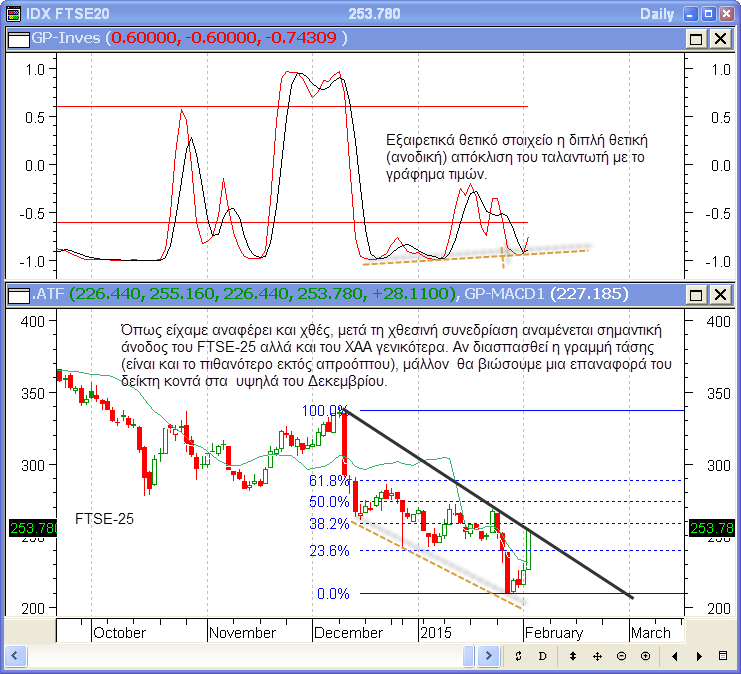Click the black left-pointing triangle icon

point(675,656)
